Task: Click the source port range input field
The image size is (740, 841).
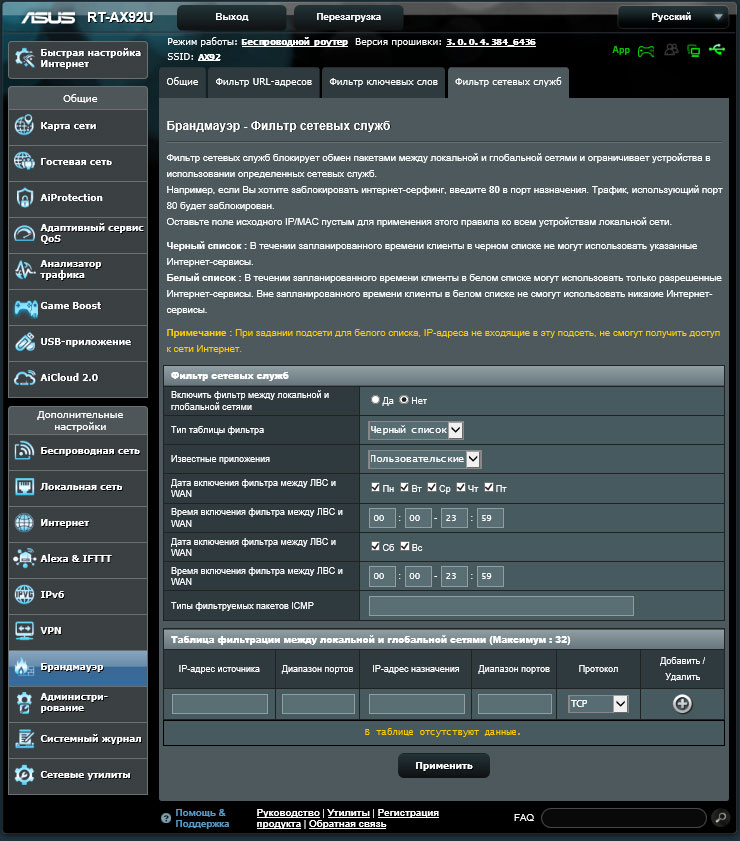Action: tap(318, 703)
